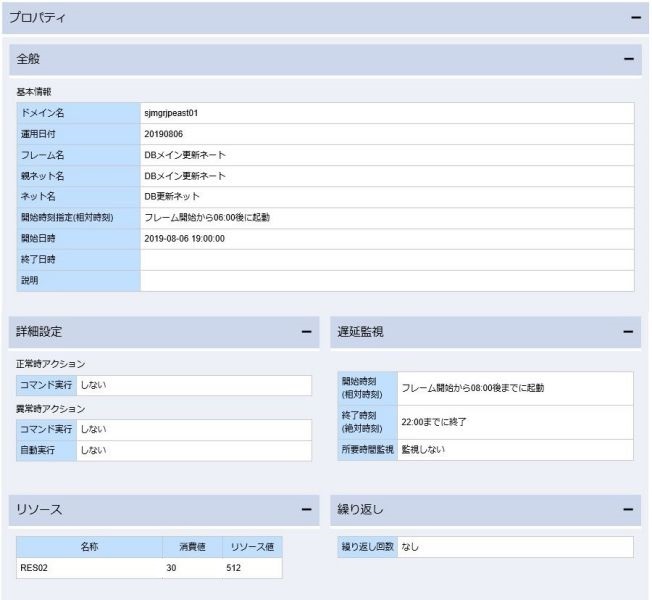Click the 説明 label cell

click(x=79, y=281)
